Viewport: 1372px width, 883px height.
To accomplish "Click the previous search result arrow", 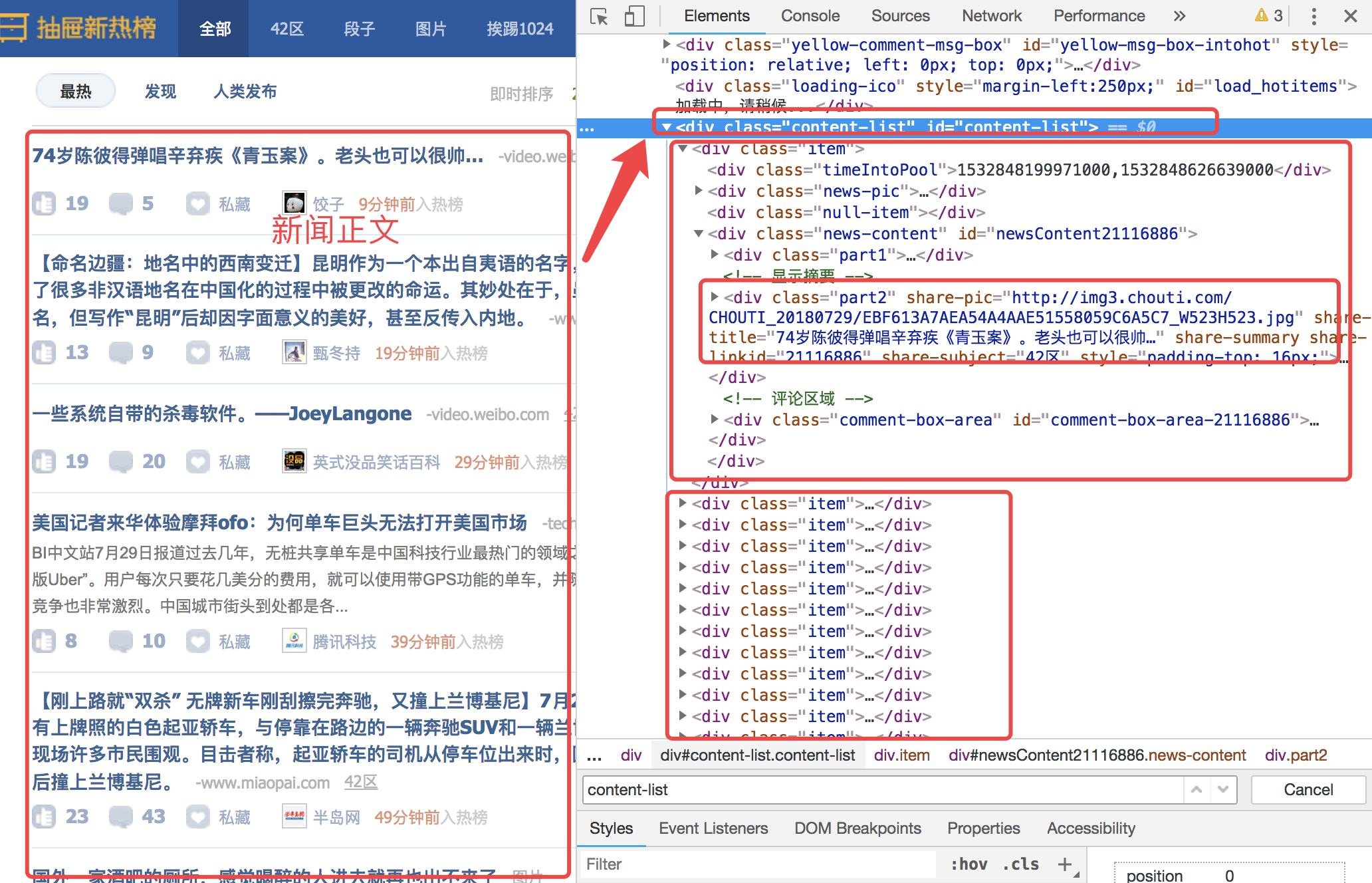I will (x=1197, y=789).
